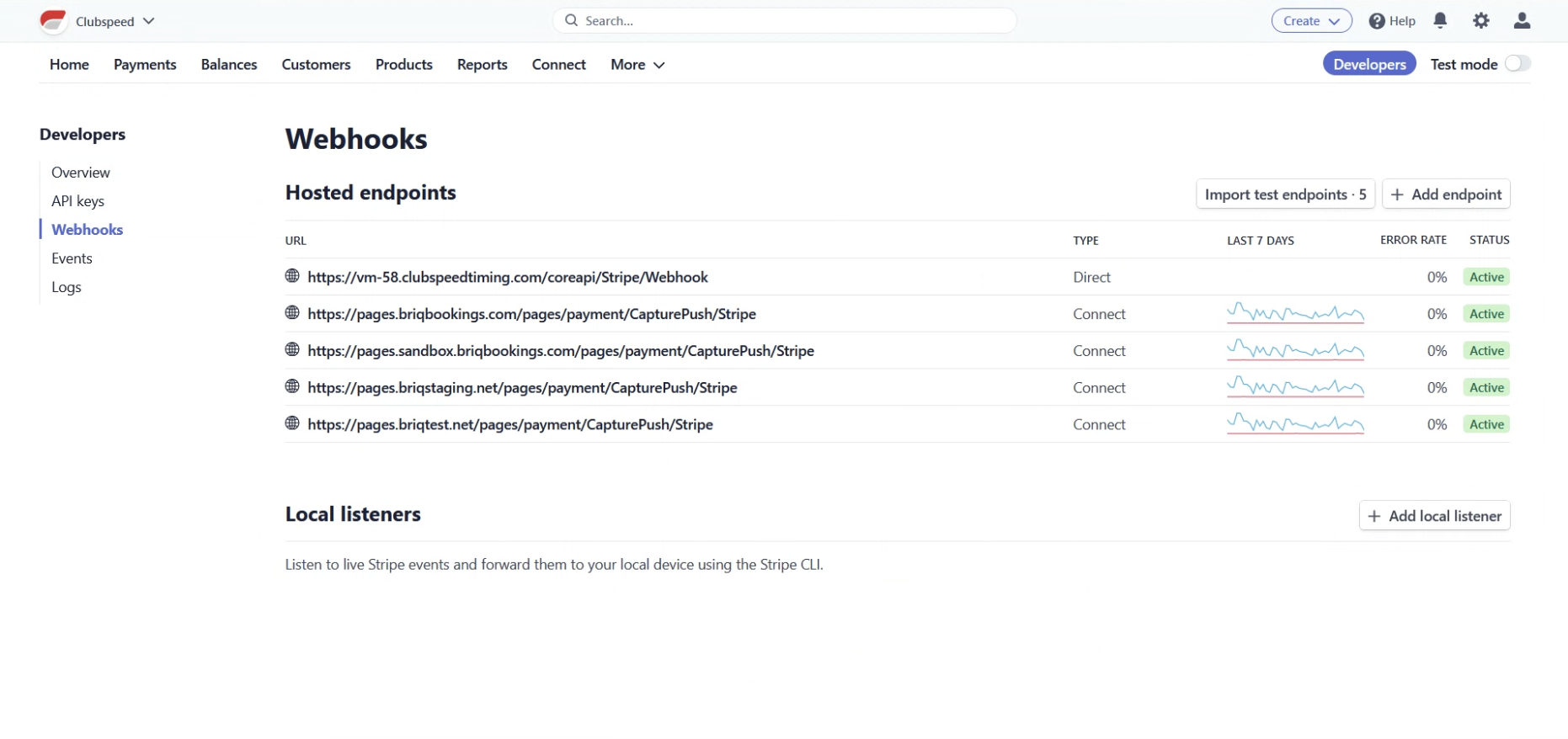Expand the More navigation menu
This screenshot has width=1568, height=739.
click(x=637, y=65)
